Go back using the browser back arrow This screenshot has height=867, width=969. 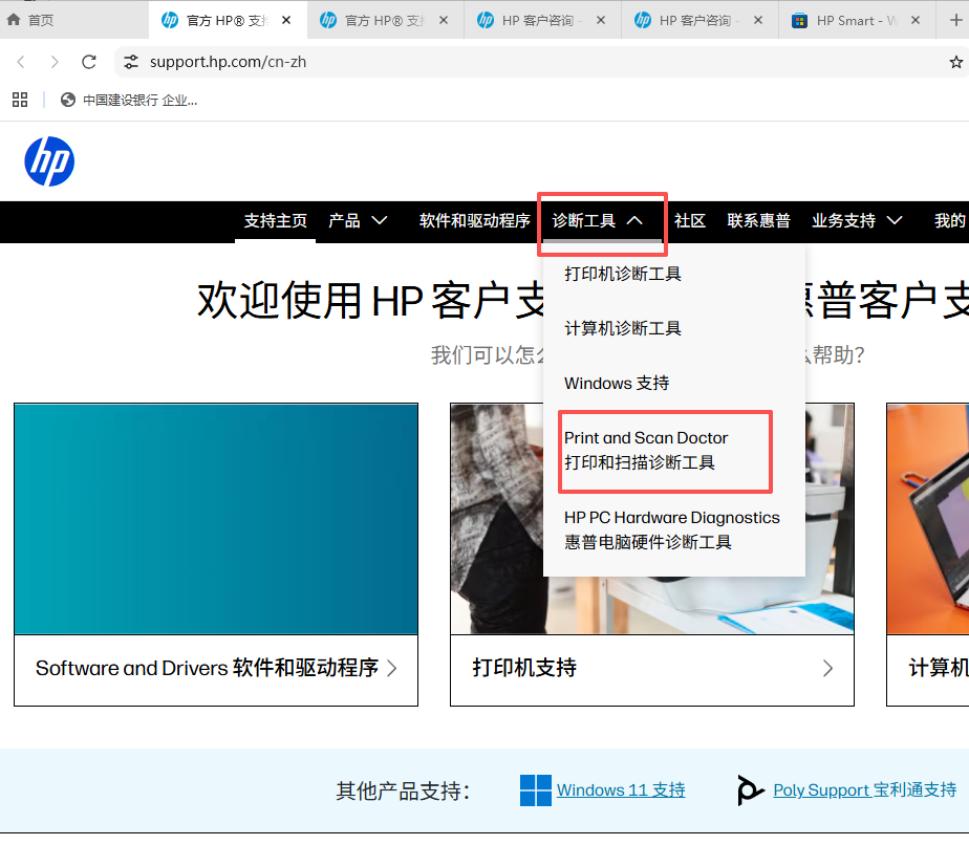(22, 59)
